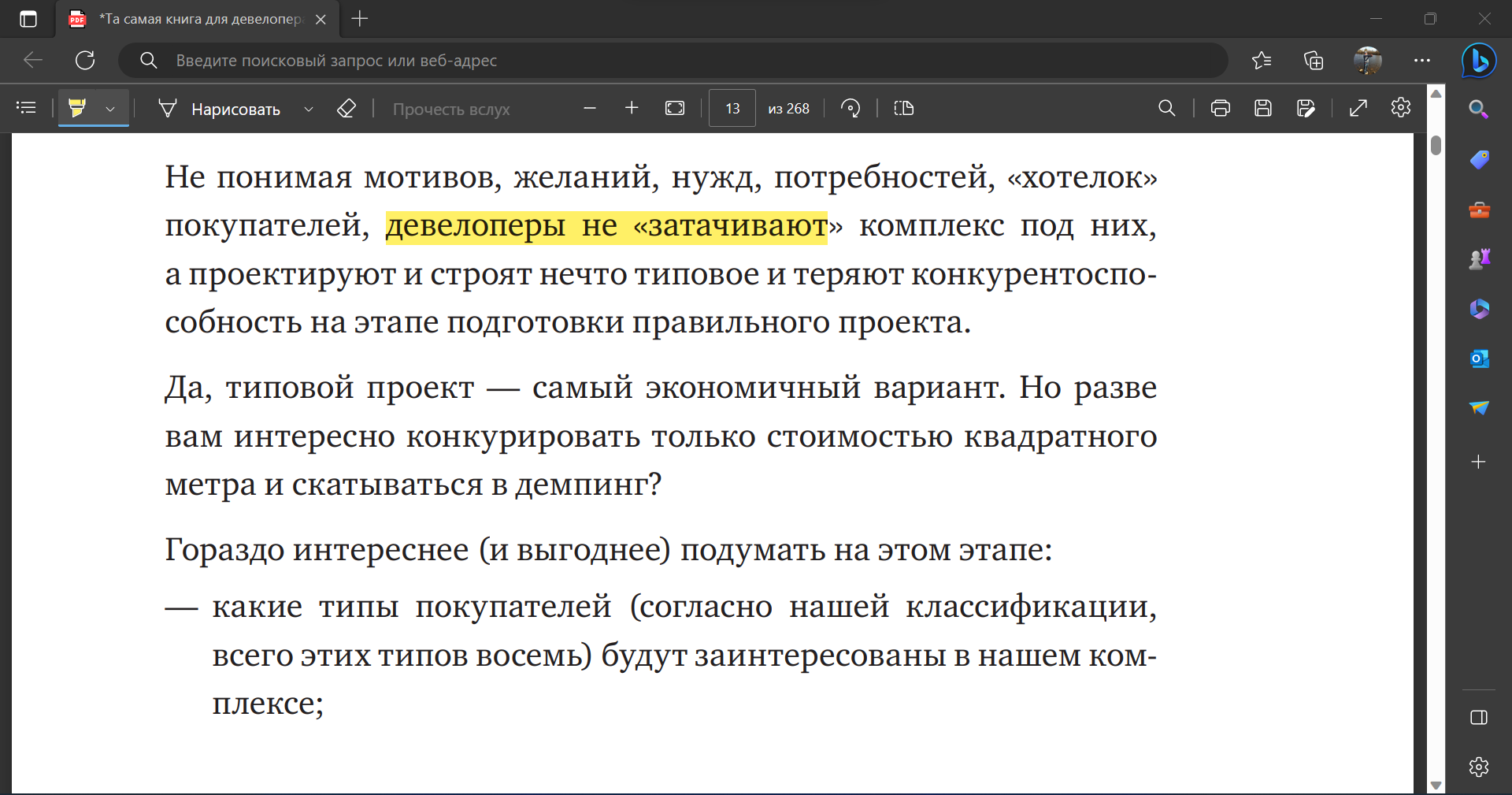Click the vertical scrollbar thumb
This screenshot has height=795, width=1512.
[x=1436, y=145]
